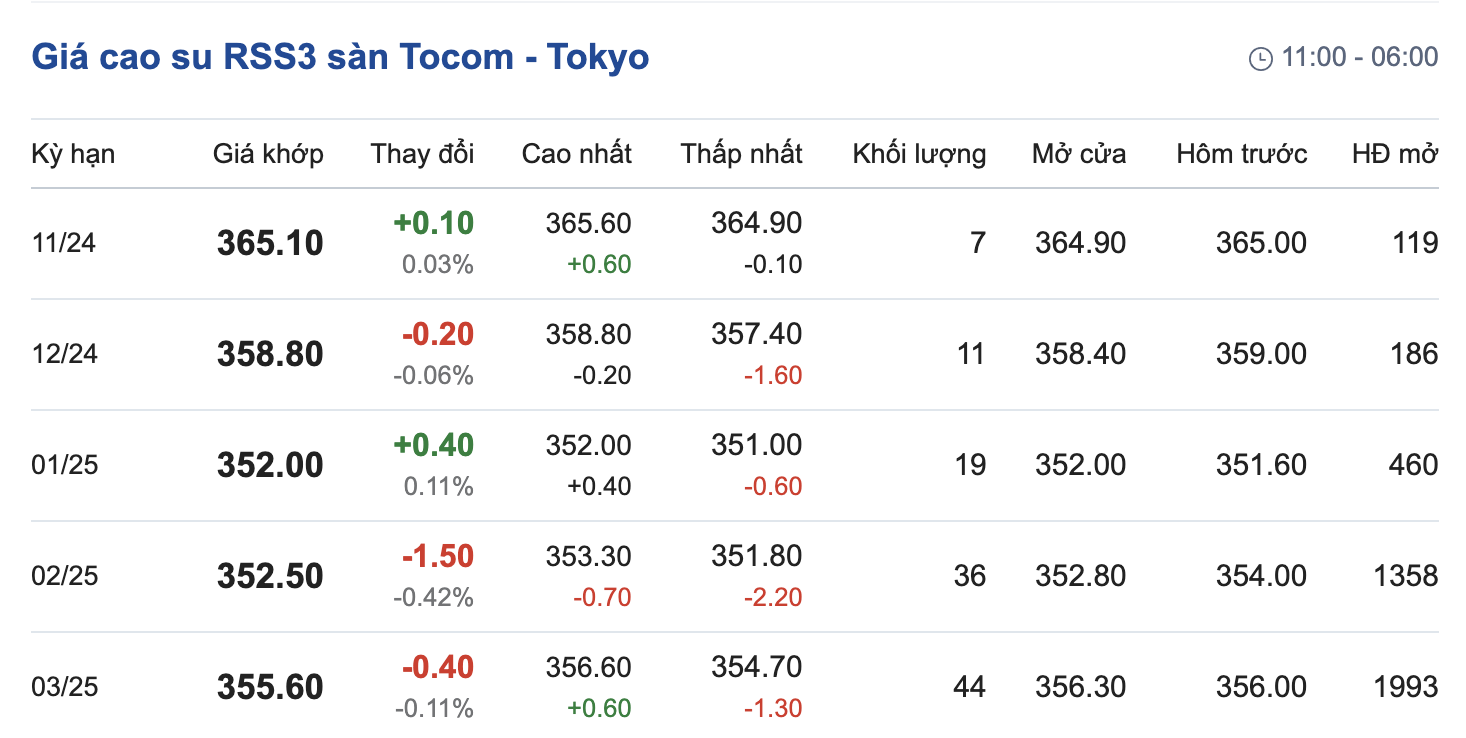The height and width of the screenshot is (738, 1466).
Task: Select the HĐ mở column header
Action: [x=1395, y=154]
